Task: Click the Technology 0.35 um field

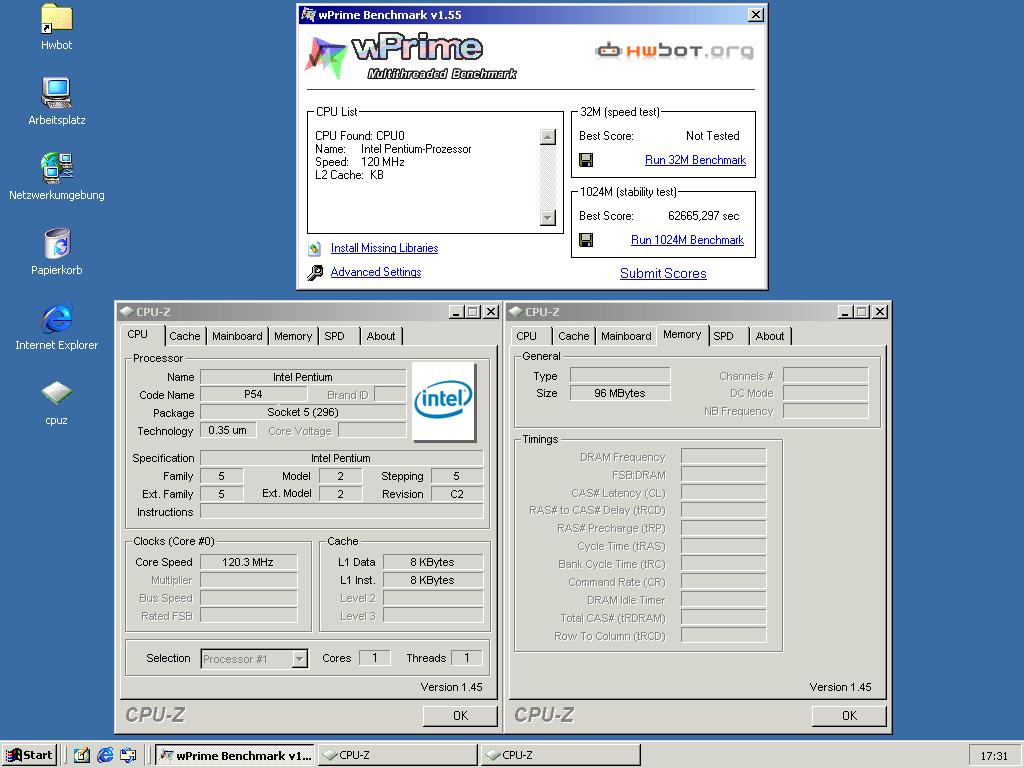Action: [227, 430]
